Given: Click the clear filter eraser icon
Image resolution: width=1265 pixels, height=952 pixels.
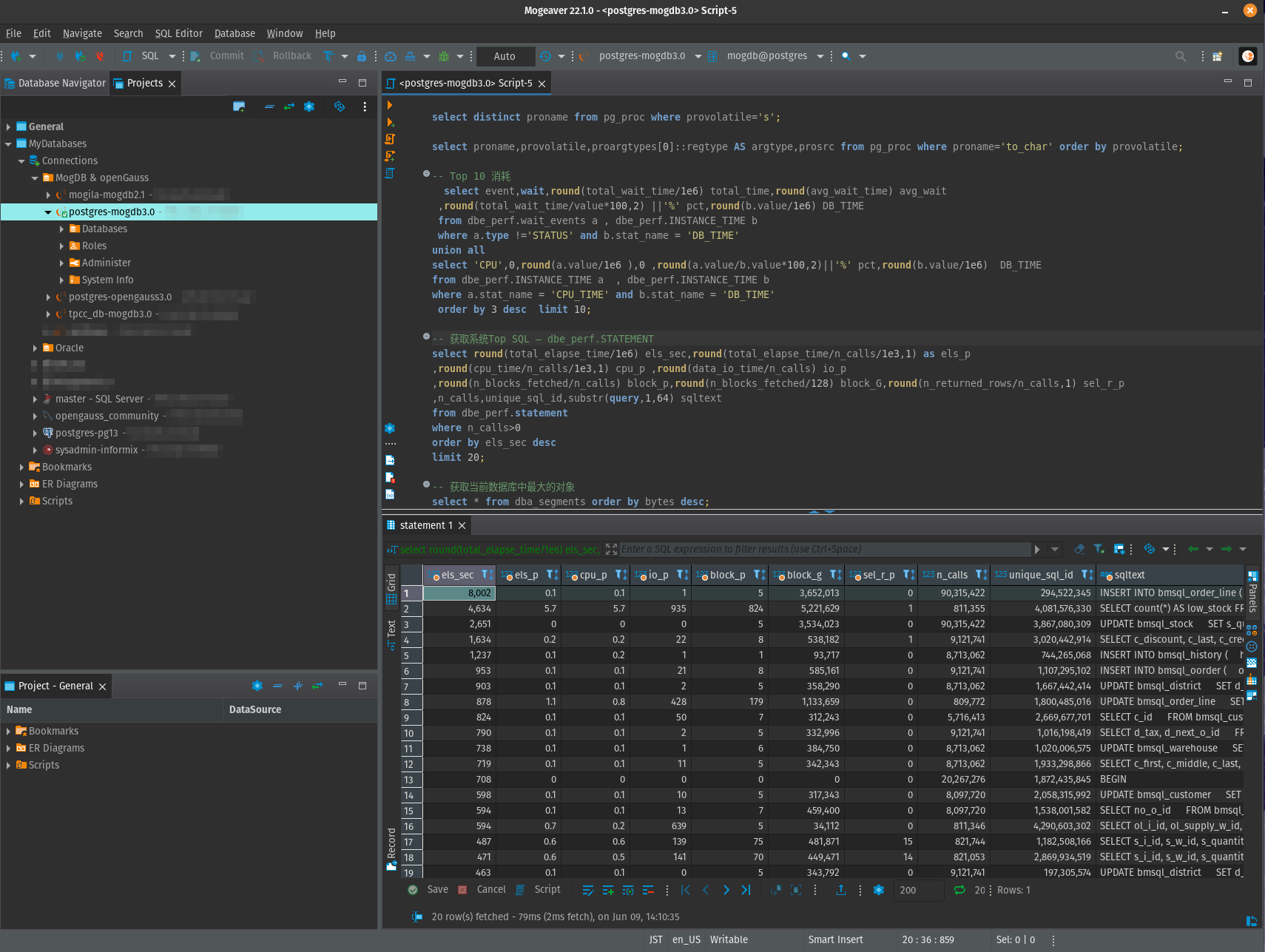Looking at the screenshot, I should tap(1079, 549).
